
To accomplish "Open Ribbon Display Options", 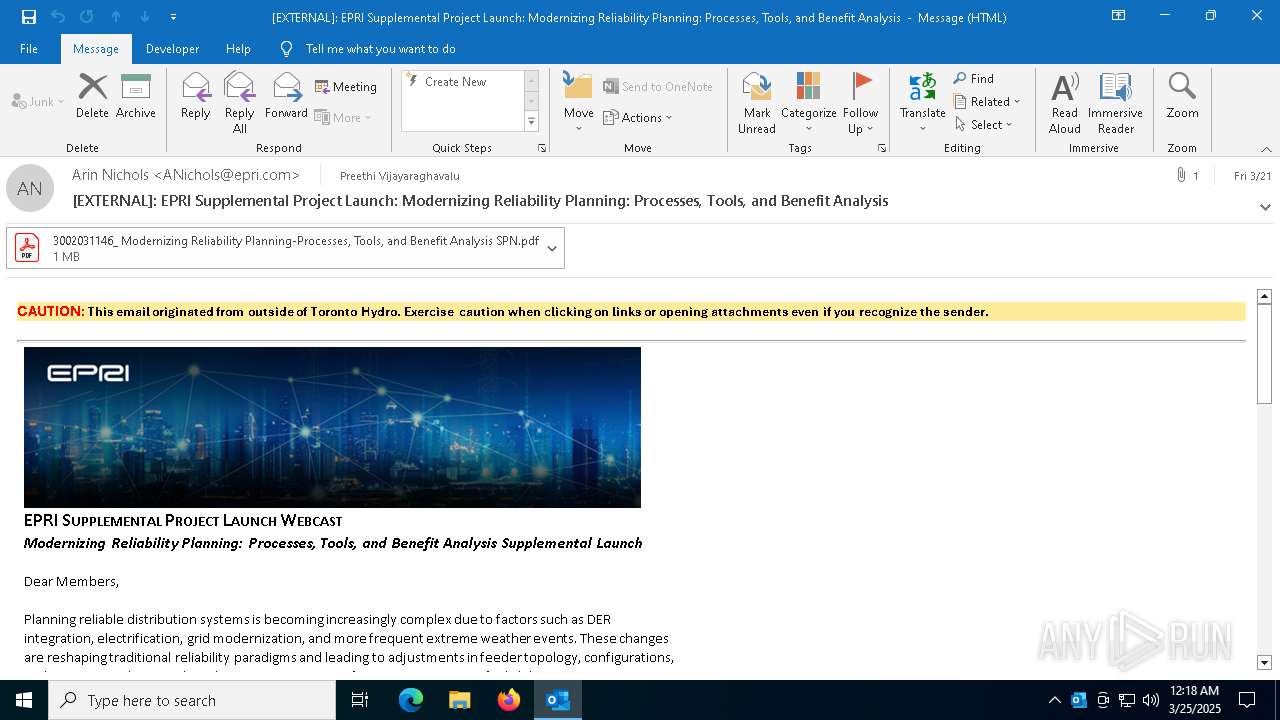I will [1118, 16].
